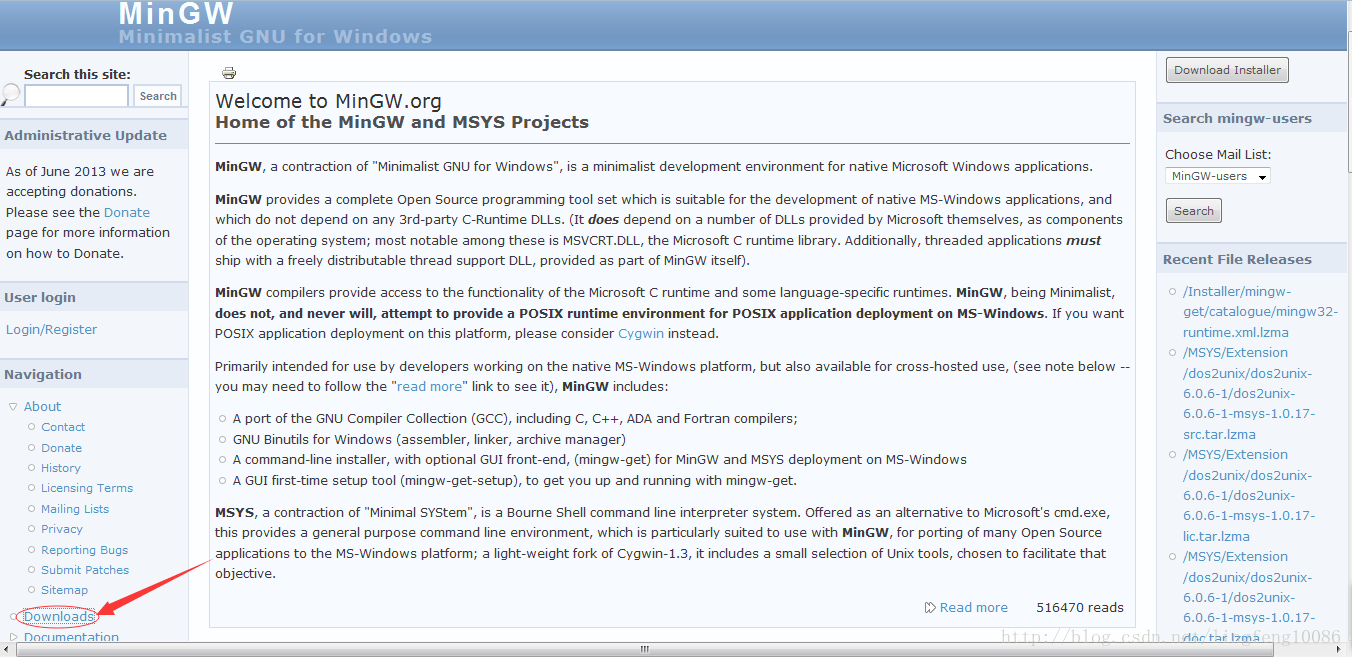Click the Download Installer button
This screenshot has width=1352, height=657.
click(1227, 70)
